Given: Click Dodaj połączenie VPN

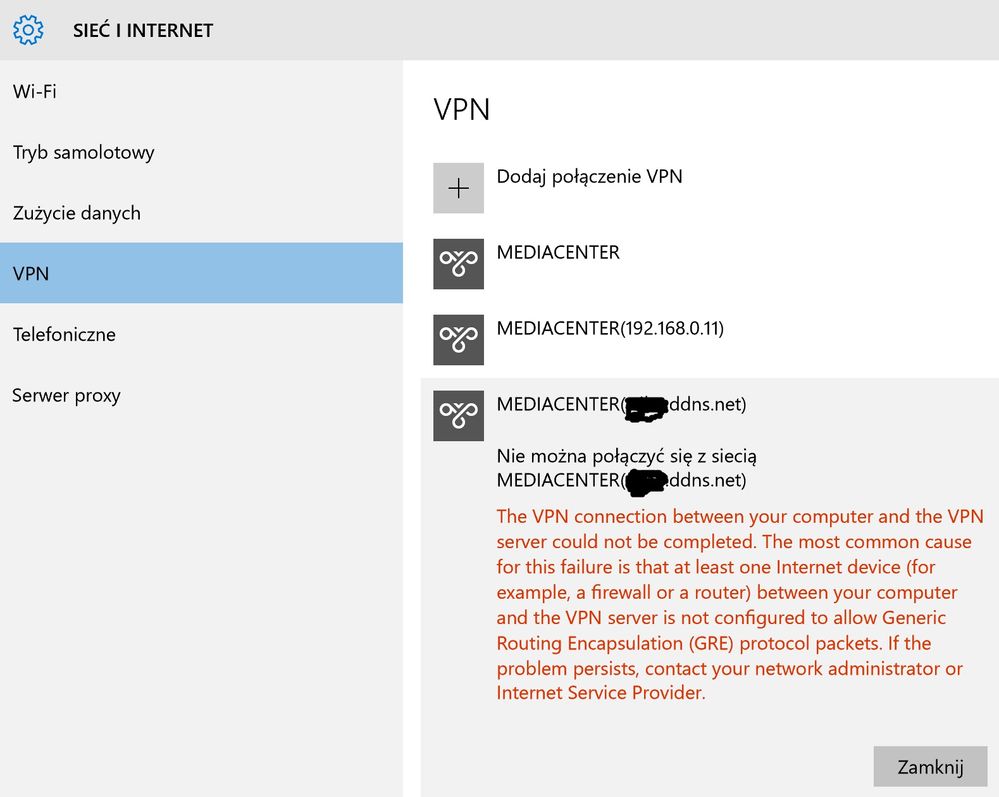Looking at the screenshot, I should [x=589, y=176].
